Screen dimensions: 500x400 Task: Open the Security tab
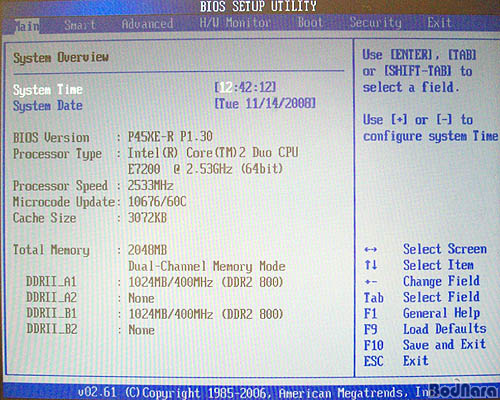[x=375, y=23]
